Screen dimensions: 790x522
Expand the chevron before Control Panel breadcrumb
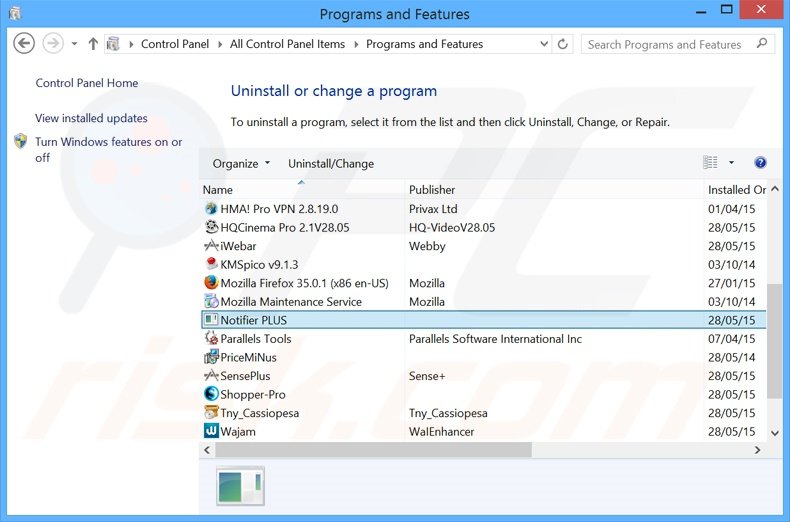(x=131, y=44)
